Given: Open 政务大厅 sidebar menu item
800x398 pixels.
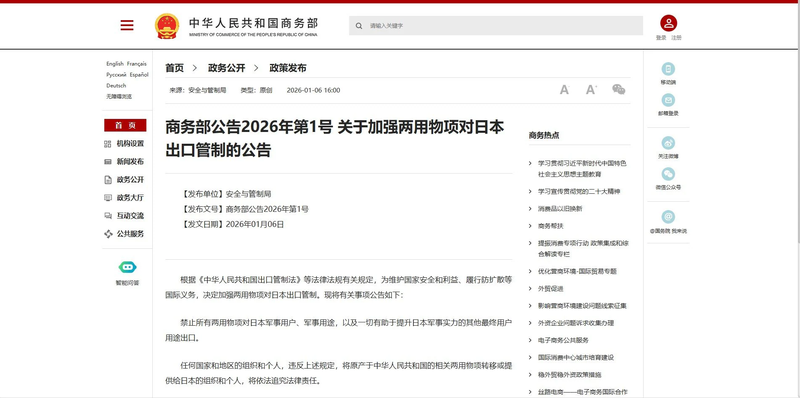Looking at the screenshot, I should click(x=130, y=197).
